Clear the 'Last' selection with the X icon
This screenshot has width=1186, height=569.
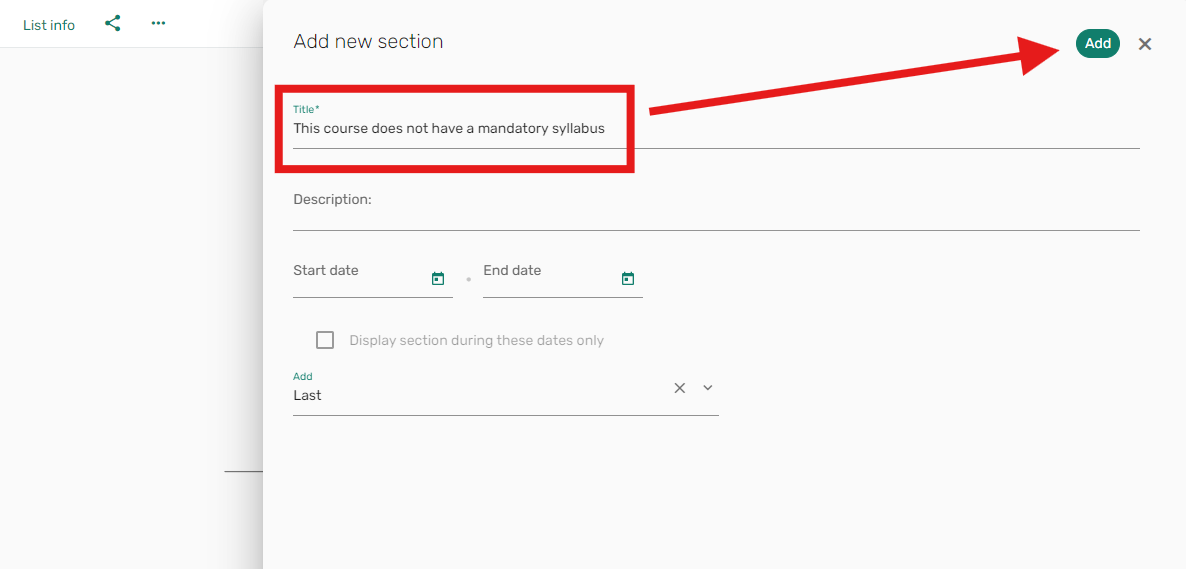coord(679,388)
